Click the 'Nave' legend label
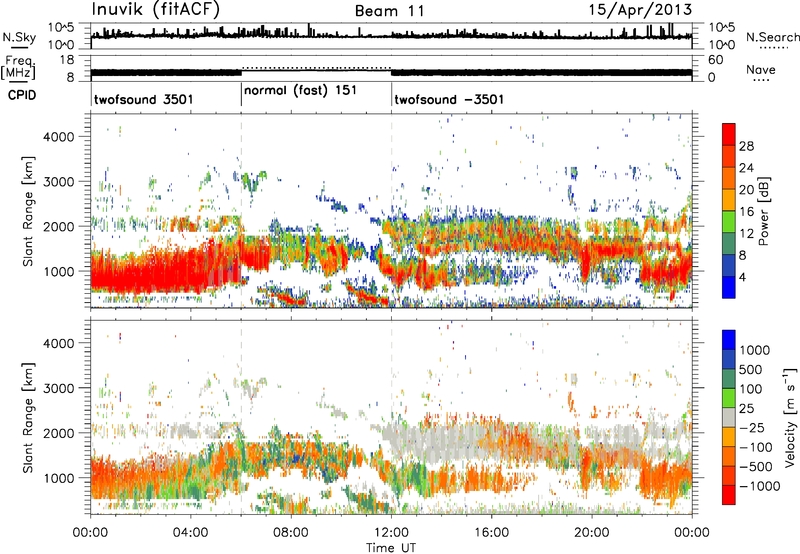The height and width of the screenshot is (554, 800). (761, 69)
